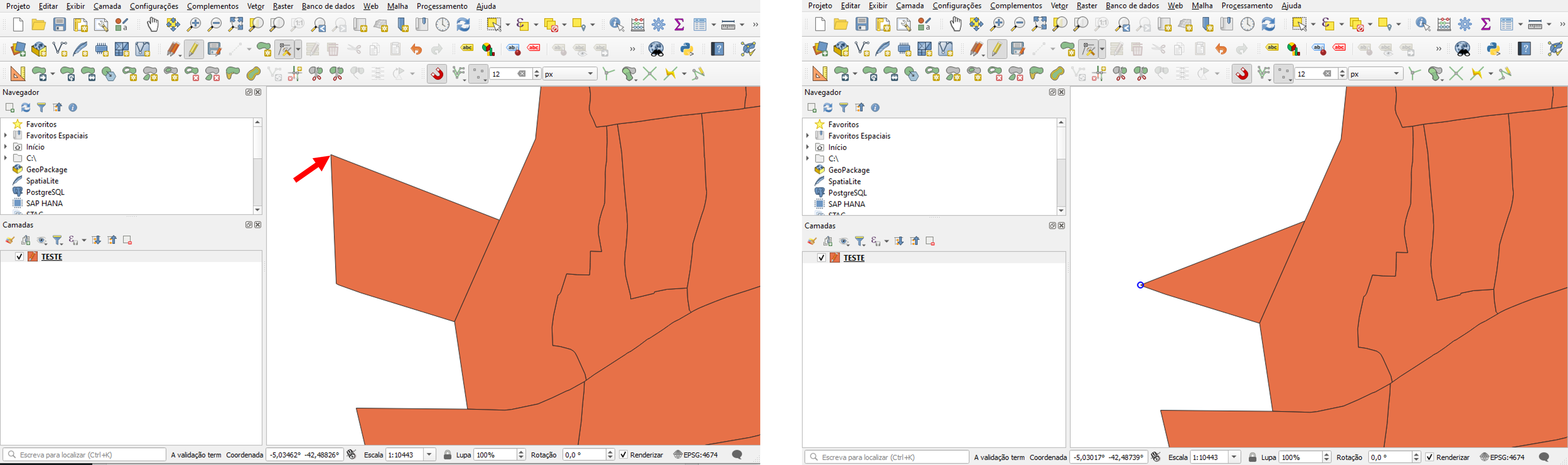The width and height of the screenshot is (1568, 465).
Task: Click the locator search field in right window
Action: click(887, 457)
